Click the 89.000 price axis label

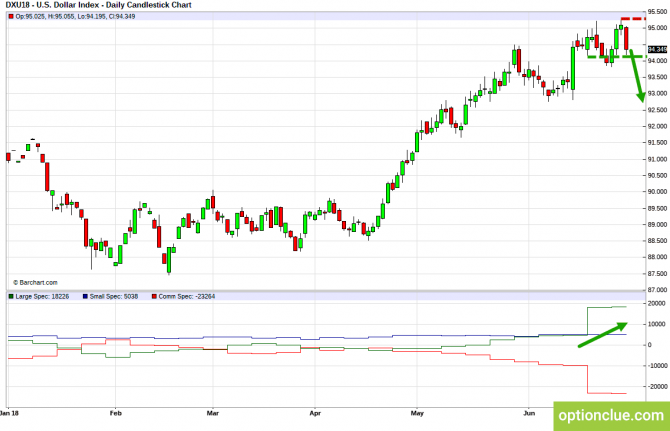tap(657, 225)
